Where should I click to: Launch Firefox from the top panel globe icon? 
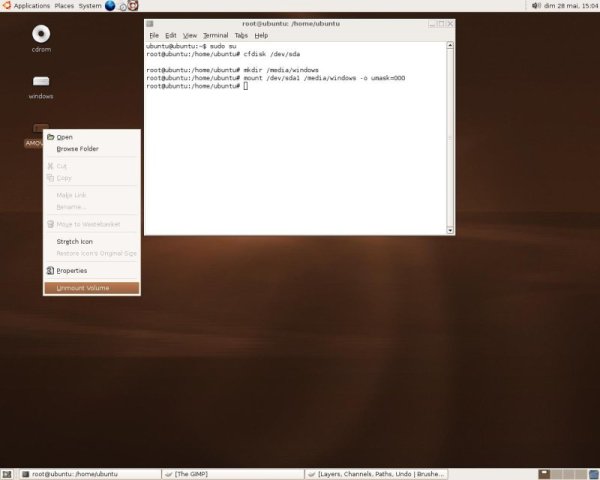point(110,6)
